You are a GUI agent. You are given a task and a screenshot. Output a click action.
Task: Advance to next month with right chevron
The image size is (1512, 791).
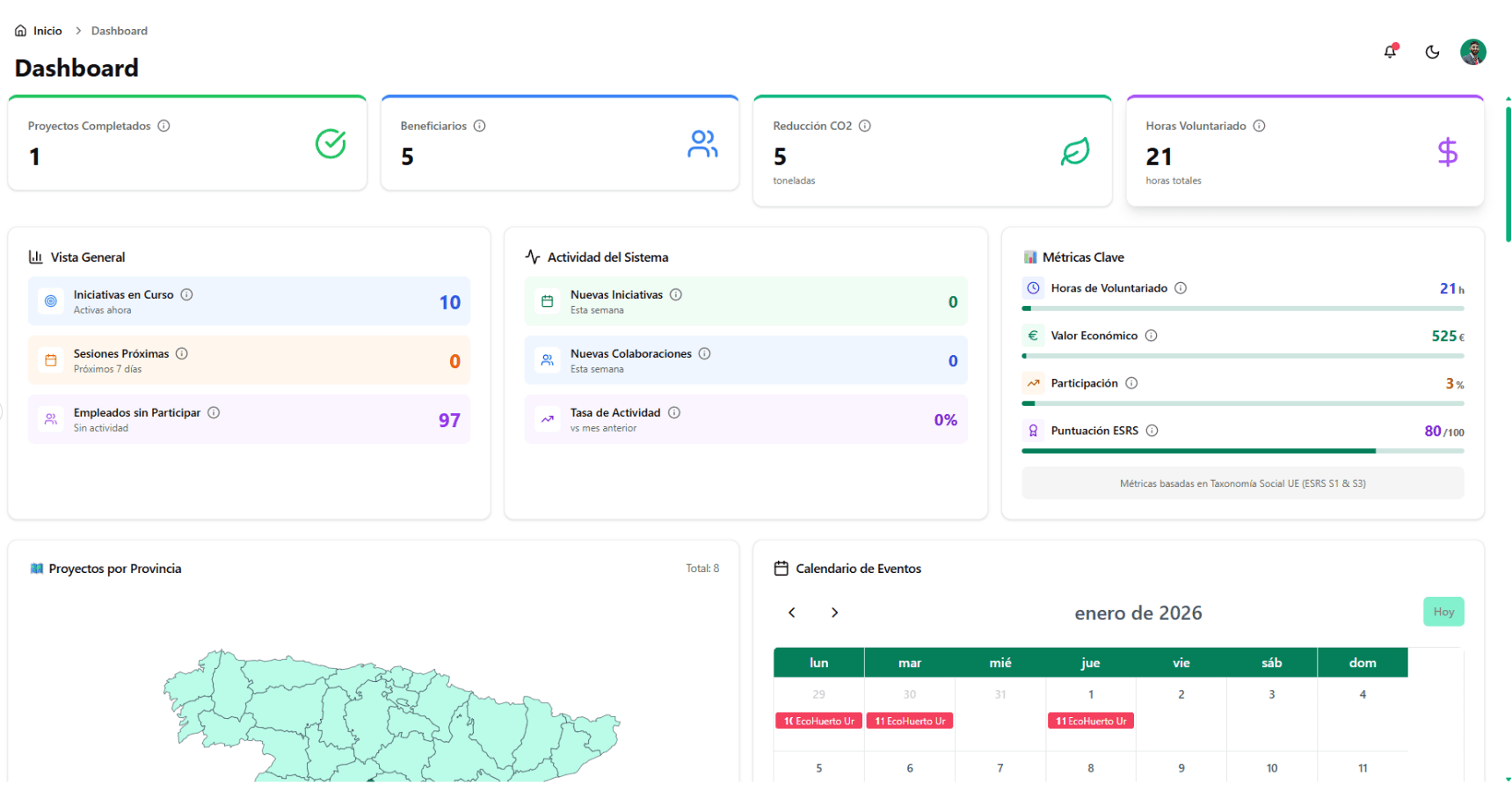(x=834, y=613)
